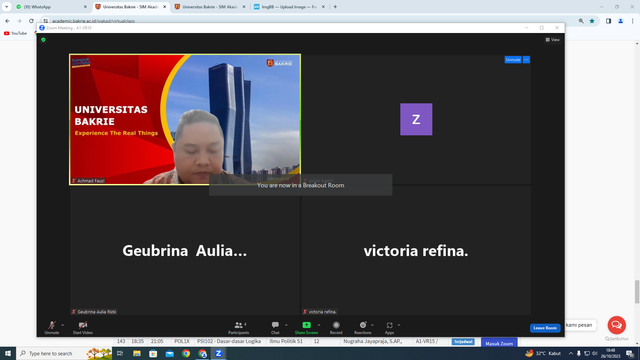Viewport: 640px width, 360px height.
Task: Unmute the microphone in Zoom toolbar
Action: pos(52,327)
